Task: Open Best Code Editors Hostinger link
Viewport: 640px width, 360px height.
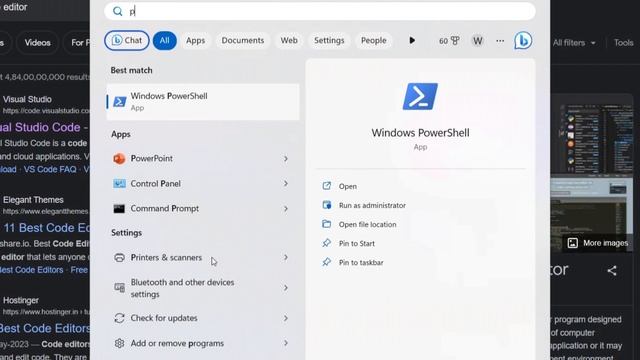Action: [45, 328]
